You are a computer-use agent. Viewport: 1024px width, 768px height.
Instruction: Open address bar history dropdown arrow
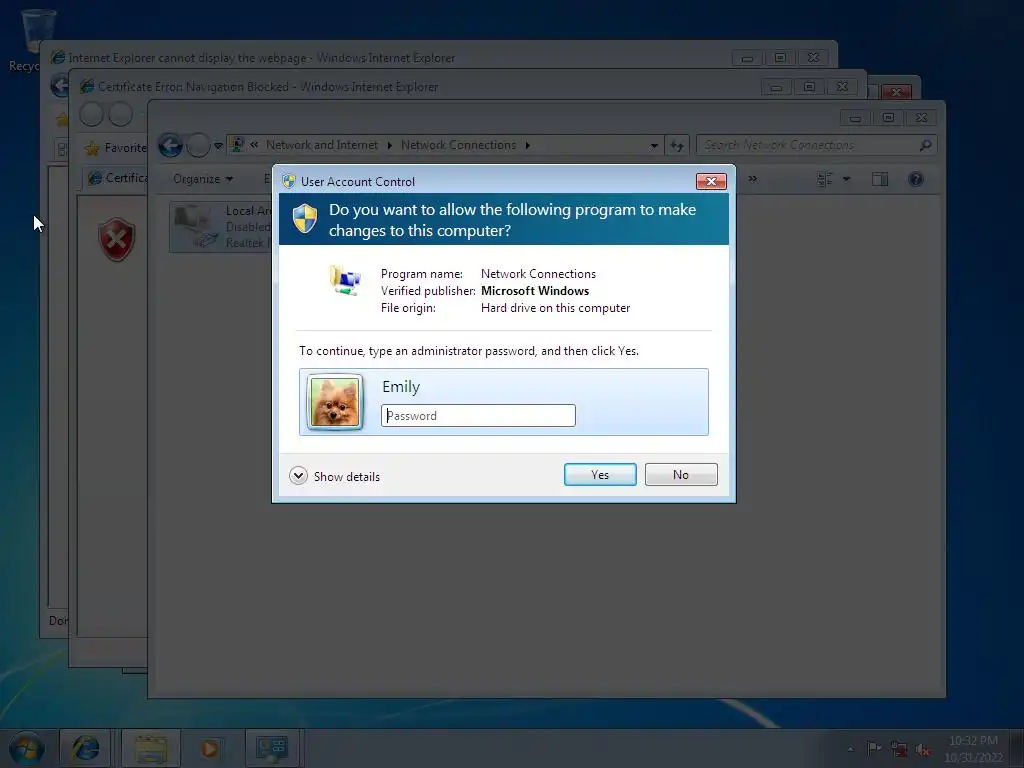click(x=654, y=146)
